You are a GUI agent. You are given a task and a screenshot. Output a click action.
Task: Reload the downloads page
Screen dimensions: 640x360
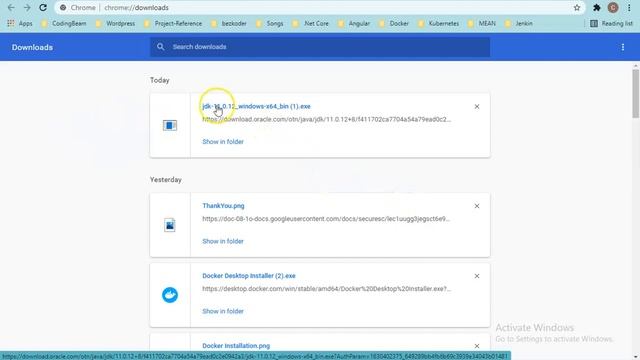click(x=43, y=8)
